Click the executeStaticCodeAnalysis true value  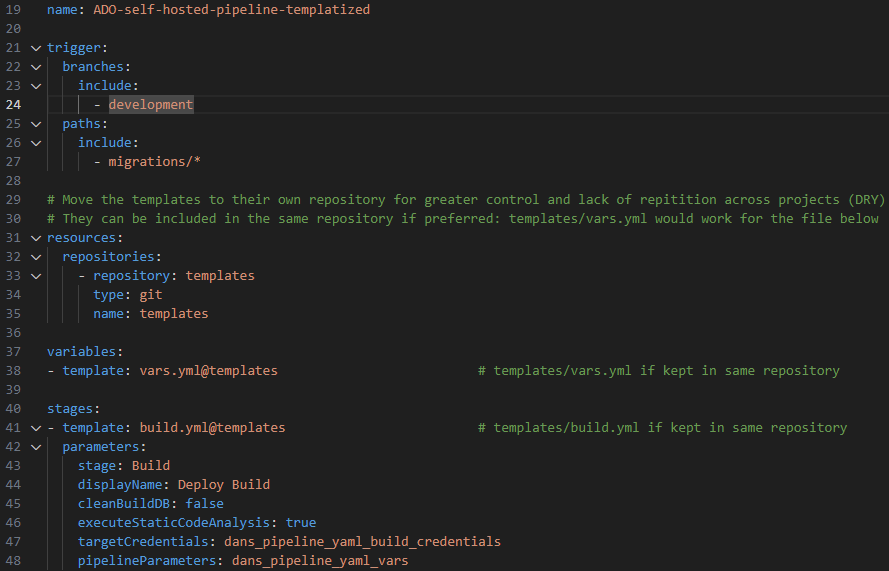(301, 522)
